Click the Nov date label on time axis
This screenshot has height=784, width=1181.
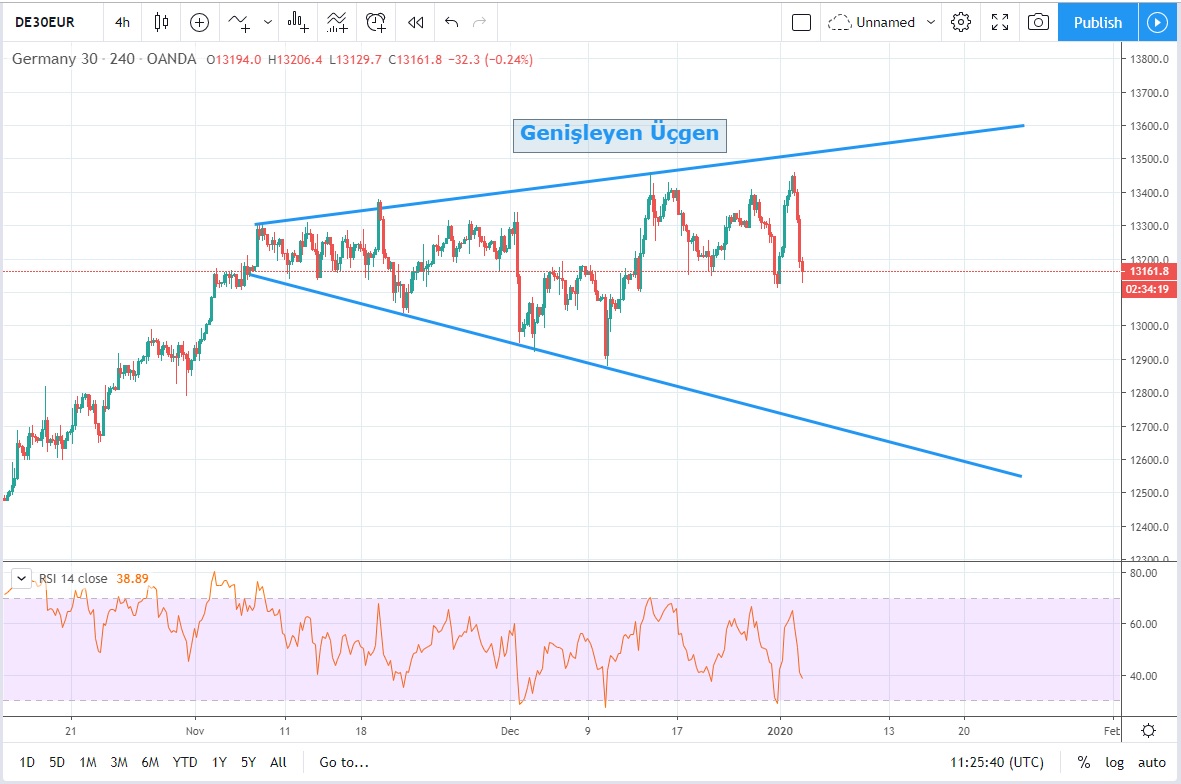[195, 731]
